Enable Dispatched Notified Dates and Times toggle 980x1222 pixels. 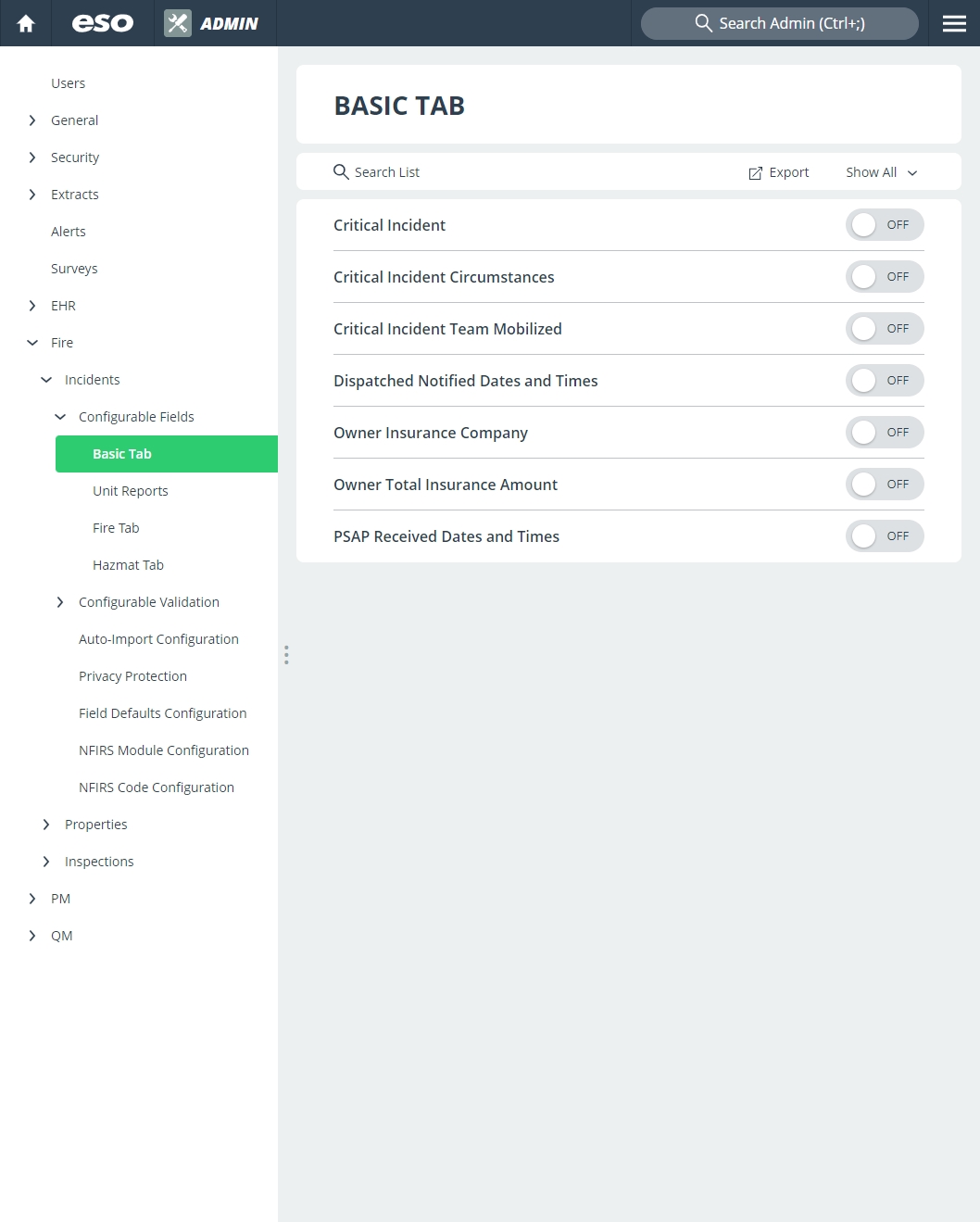[x=885, y=381]
